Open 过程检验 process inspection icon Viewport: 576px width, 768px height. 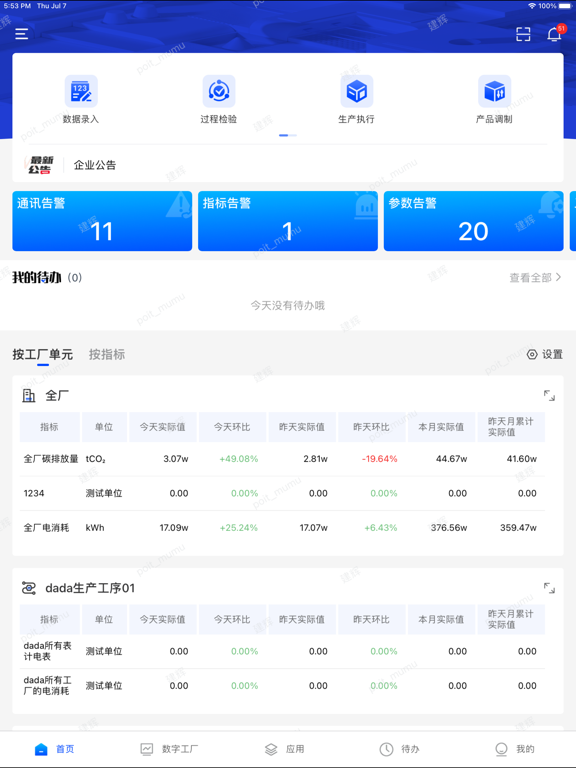pos(219,91)
